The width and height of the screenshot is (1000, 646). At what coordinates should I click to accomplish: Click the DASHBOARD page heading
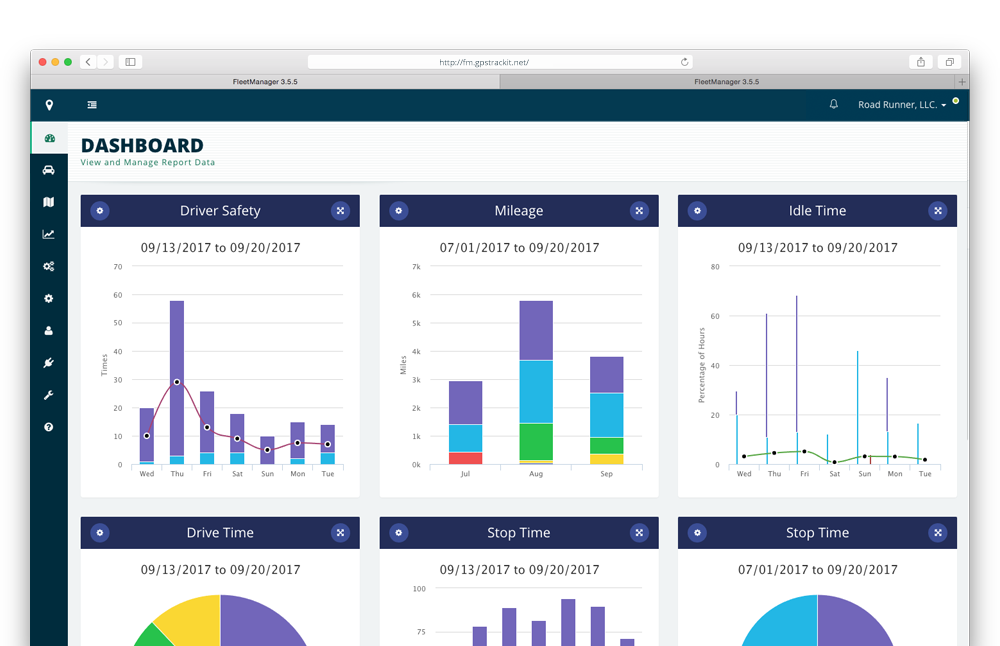(x=142, y=145)
